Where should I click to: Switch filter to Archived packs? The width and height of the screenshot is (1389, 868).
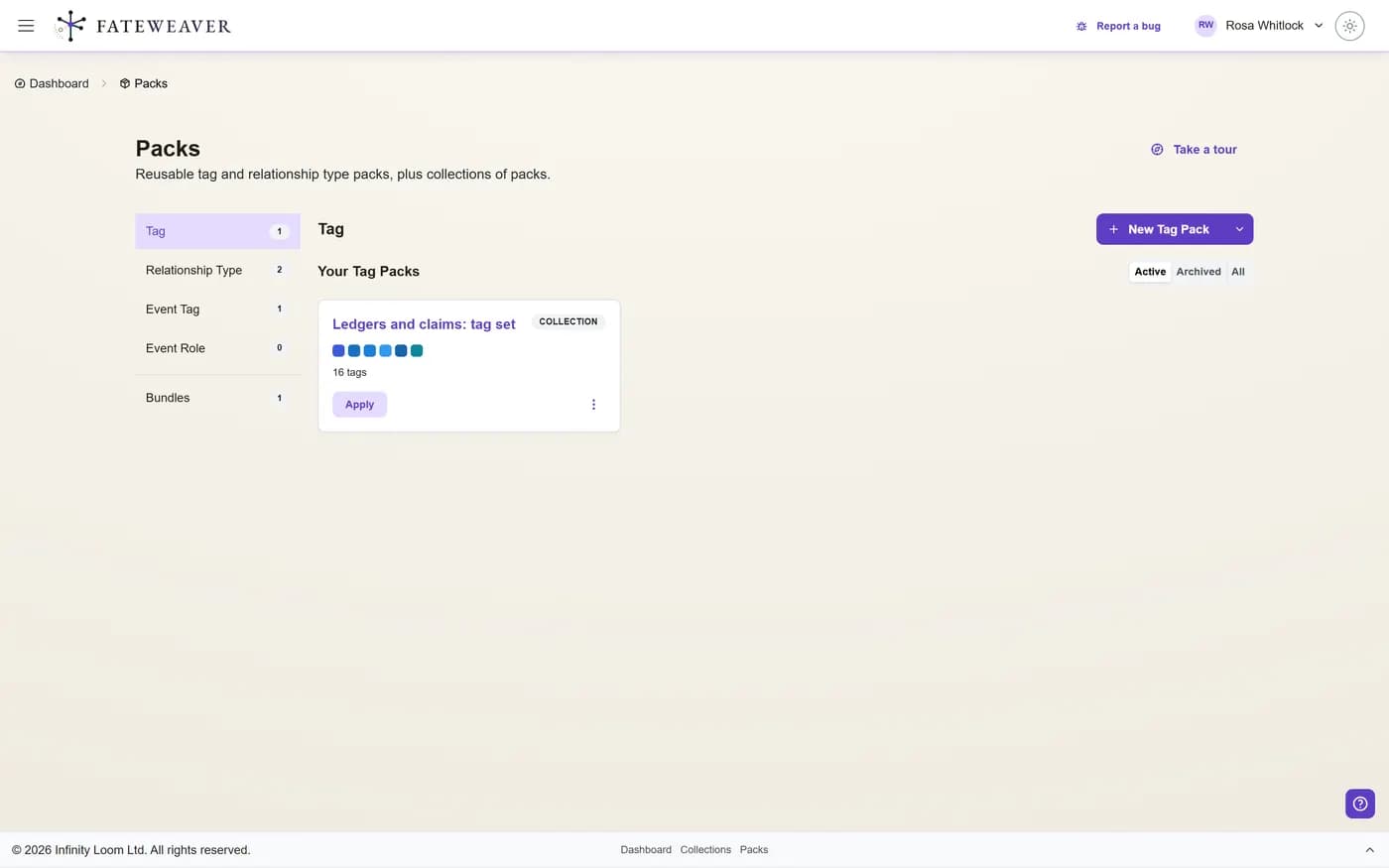click(x=1199, y=272)
